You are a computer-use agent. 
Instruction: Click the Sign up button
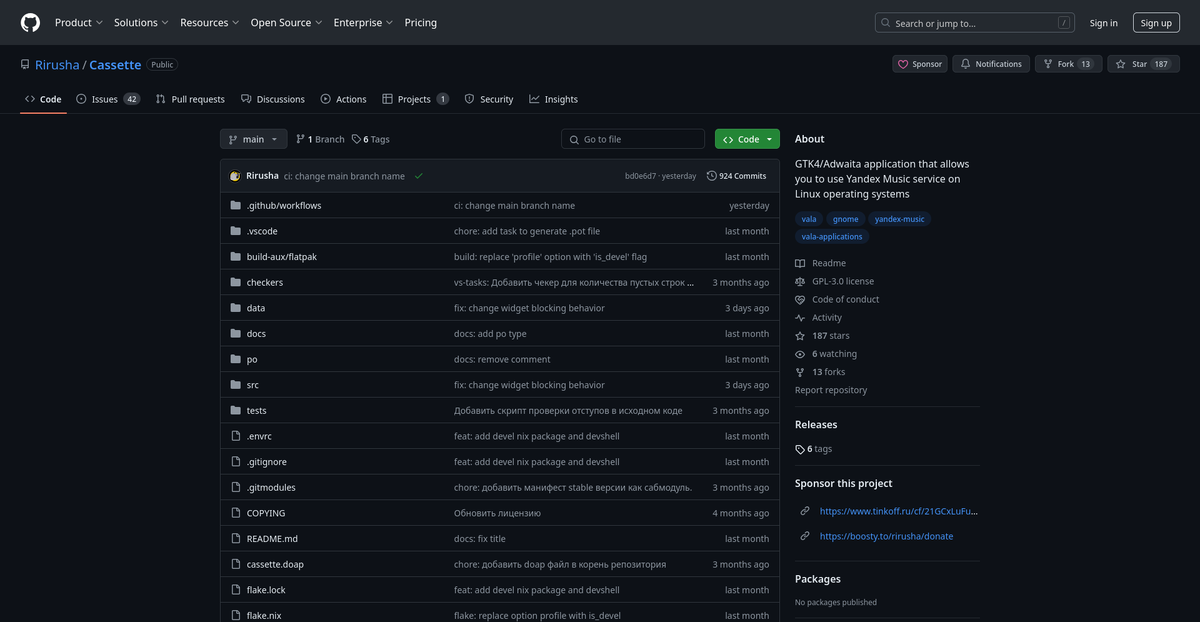click(1156, 22)
